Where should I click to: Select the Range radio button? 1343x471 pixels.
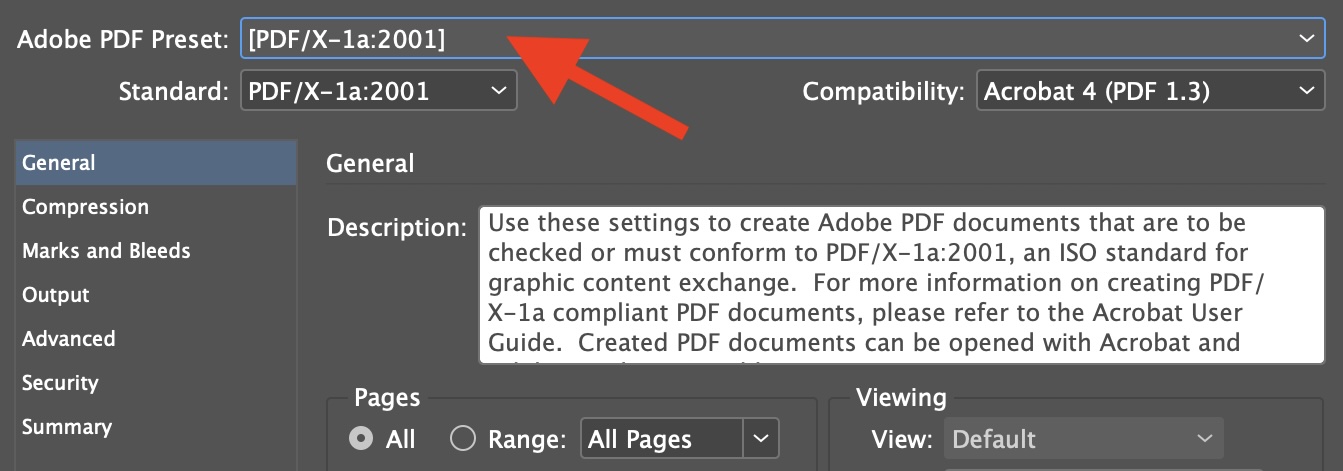[x=462, y=439]
